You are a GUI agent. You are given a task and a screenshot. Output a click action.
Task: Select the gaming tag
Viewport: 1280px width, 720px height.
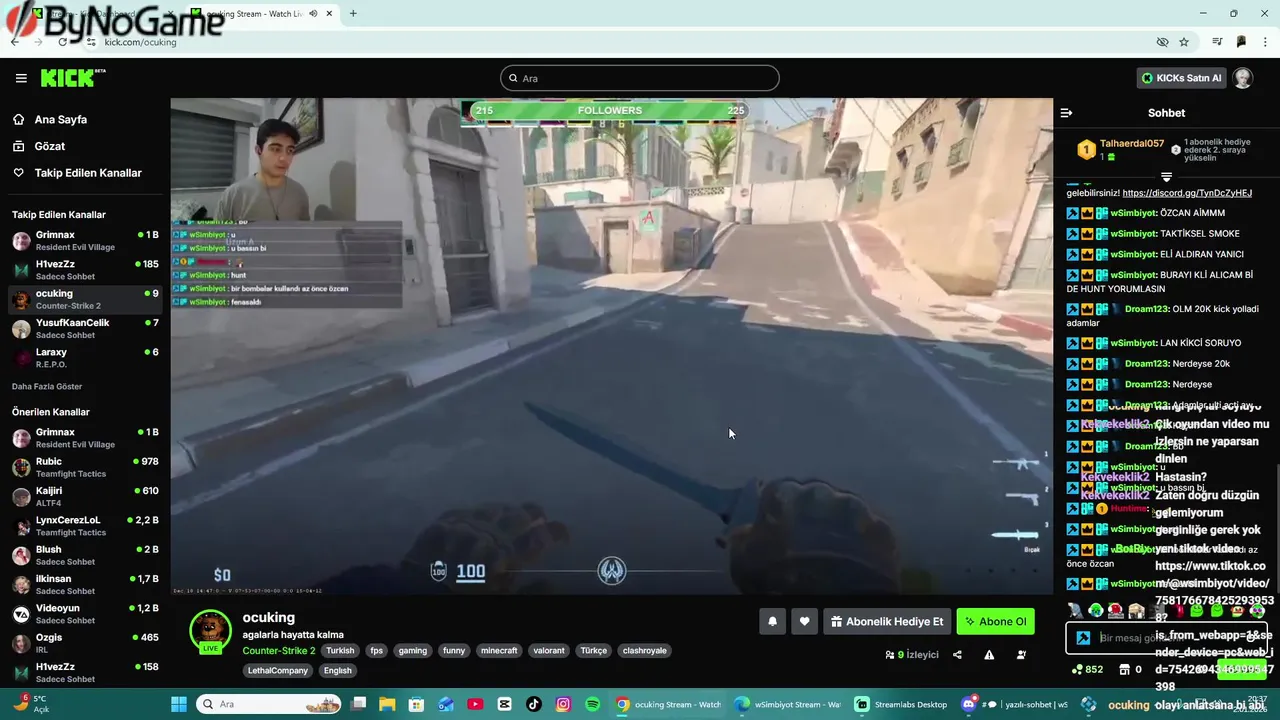[x=413, y=650]
